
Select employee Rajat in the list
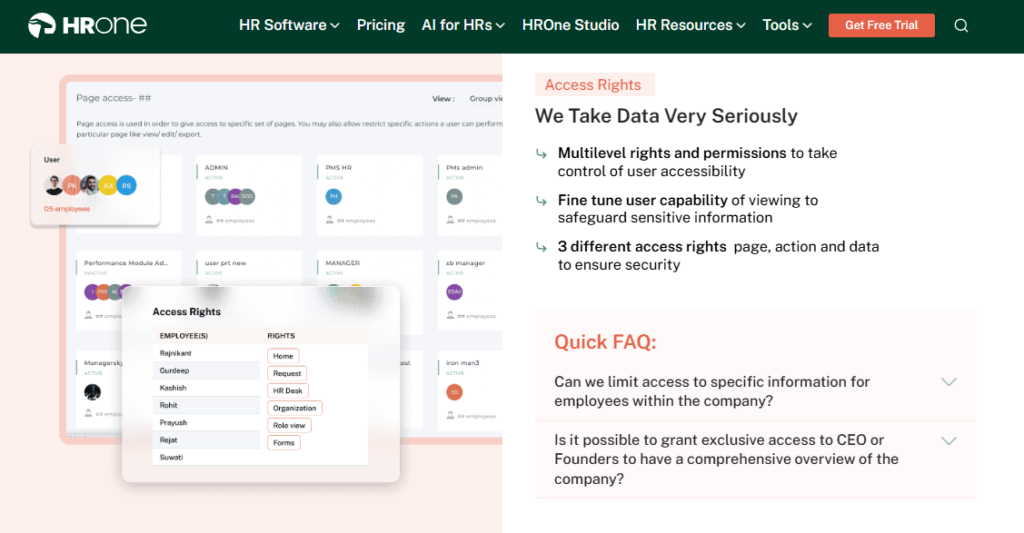[206, 440]
